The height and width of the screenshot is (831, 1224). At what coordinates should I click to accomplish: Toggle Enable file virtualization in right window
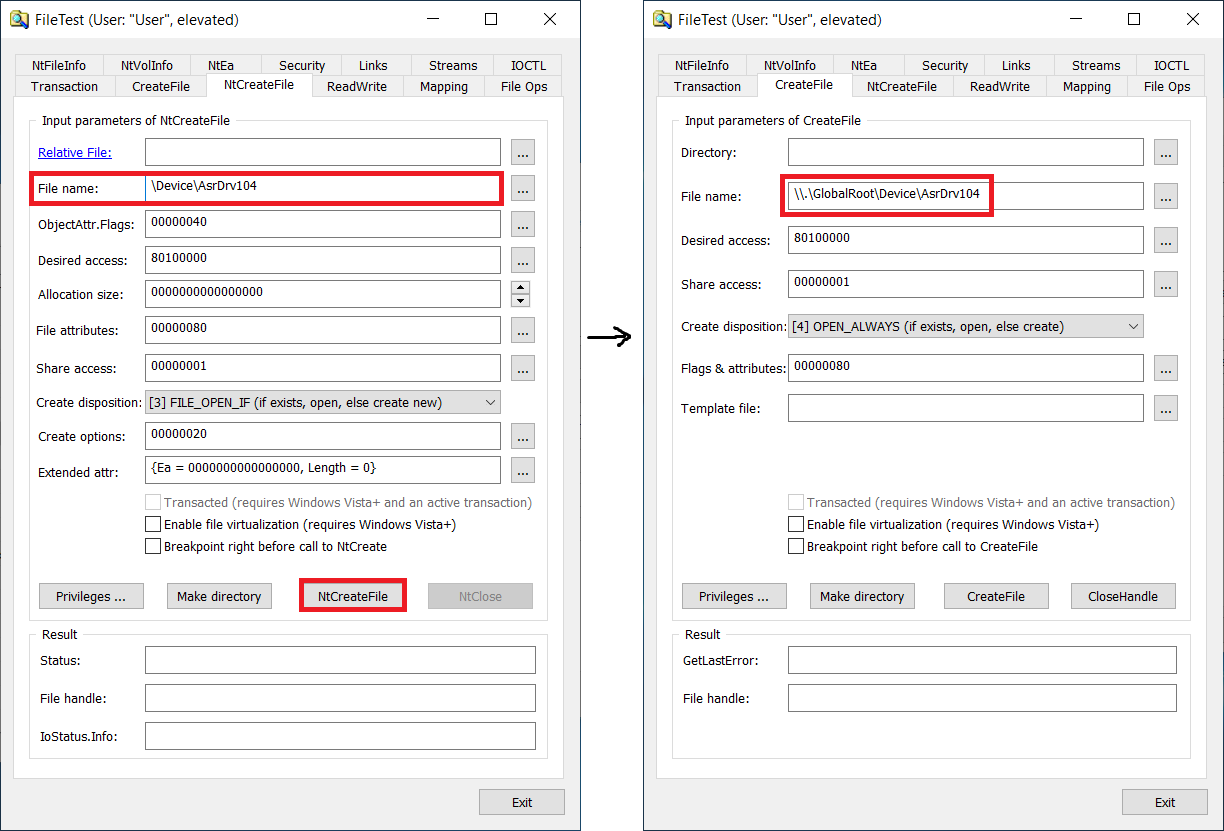click(796, 524)
